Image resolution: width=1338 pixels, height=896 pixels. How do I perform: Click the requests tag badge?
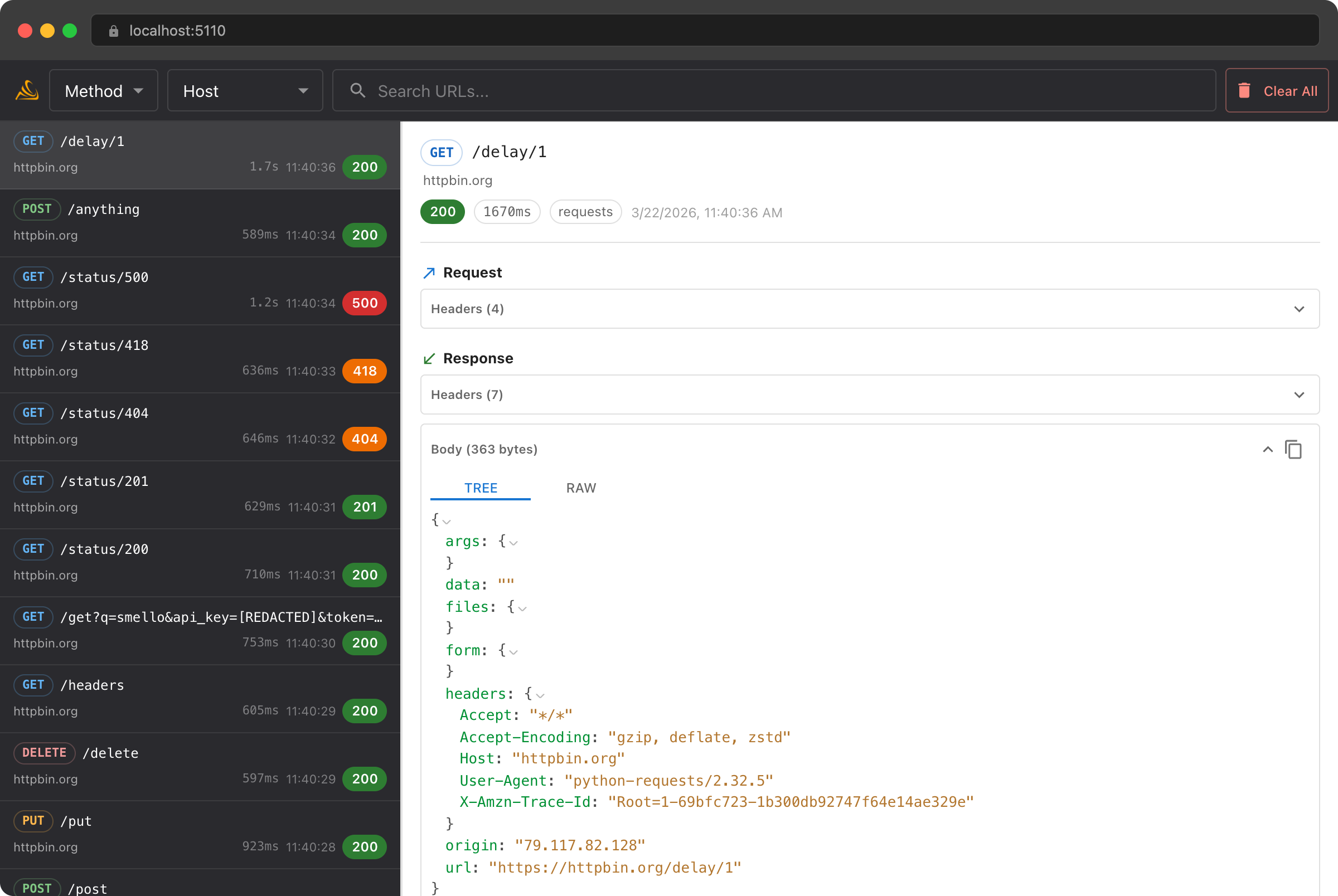(585, 211)
